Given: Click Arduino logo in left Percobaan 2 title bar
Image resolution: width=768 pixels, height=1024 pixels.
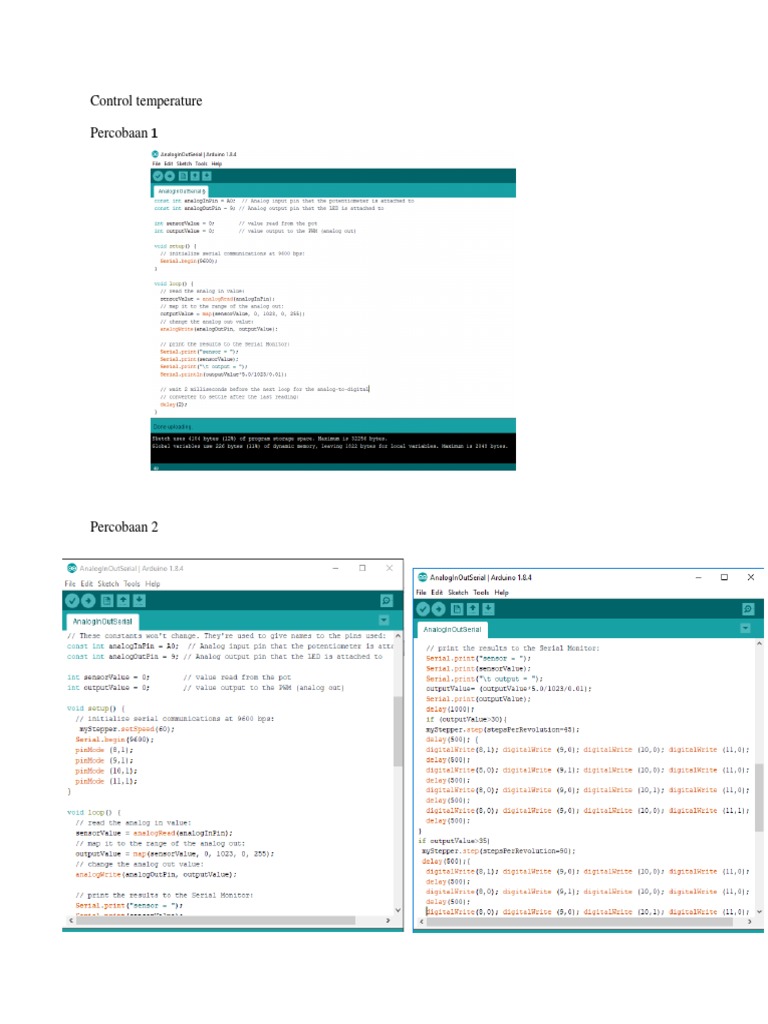Looking at the screenshot, I should (x=72, y=568).
